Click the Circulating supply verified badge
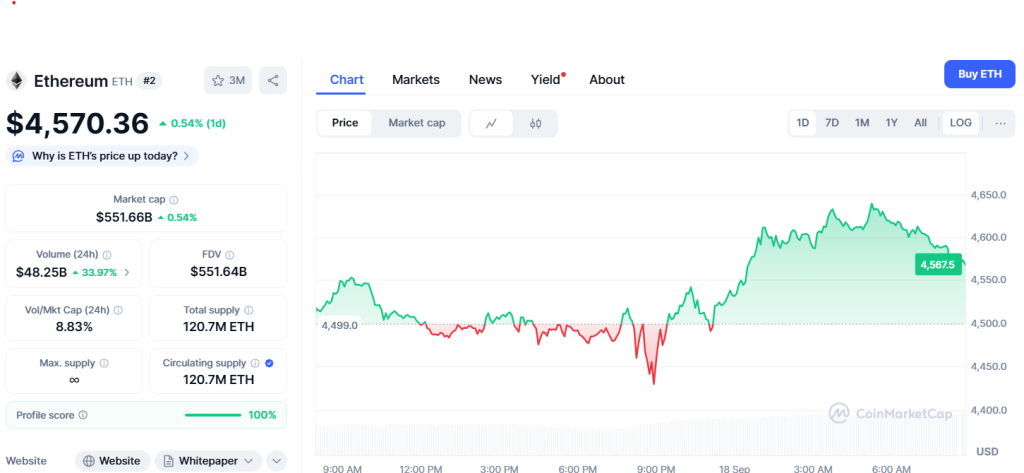 [x=270, y=363]
